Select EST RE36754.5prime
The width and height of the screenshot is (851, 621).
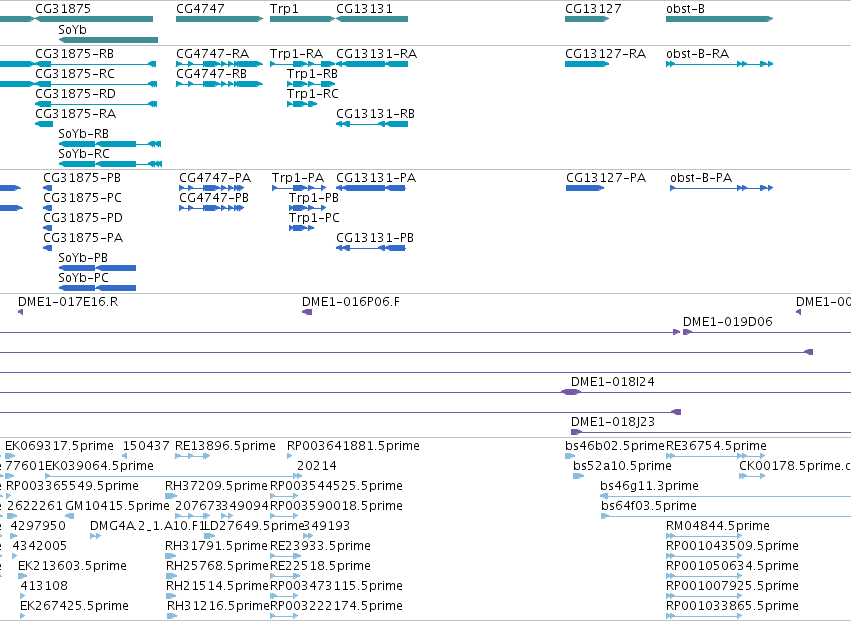(715, 457)
